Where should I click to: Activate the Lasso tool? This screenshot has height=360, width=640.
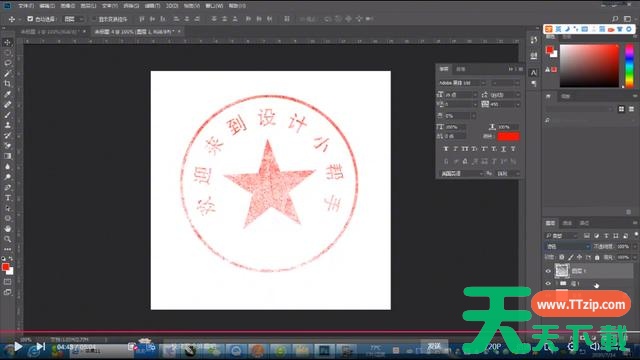[8, 63]
